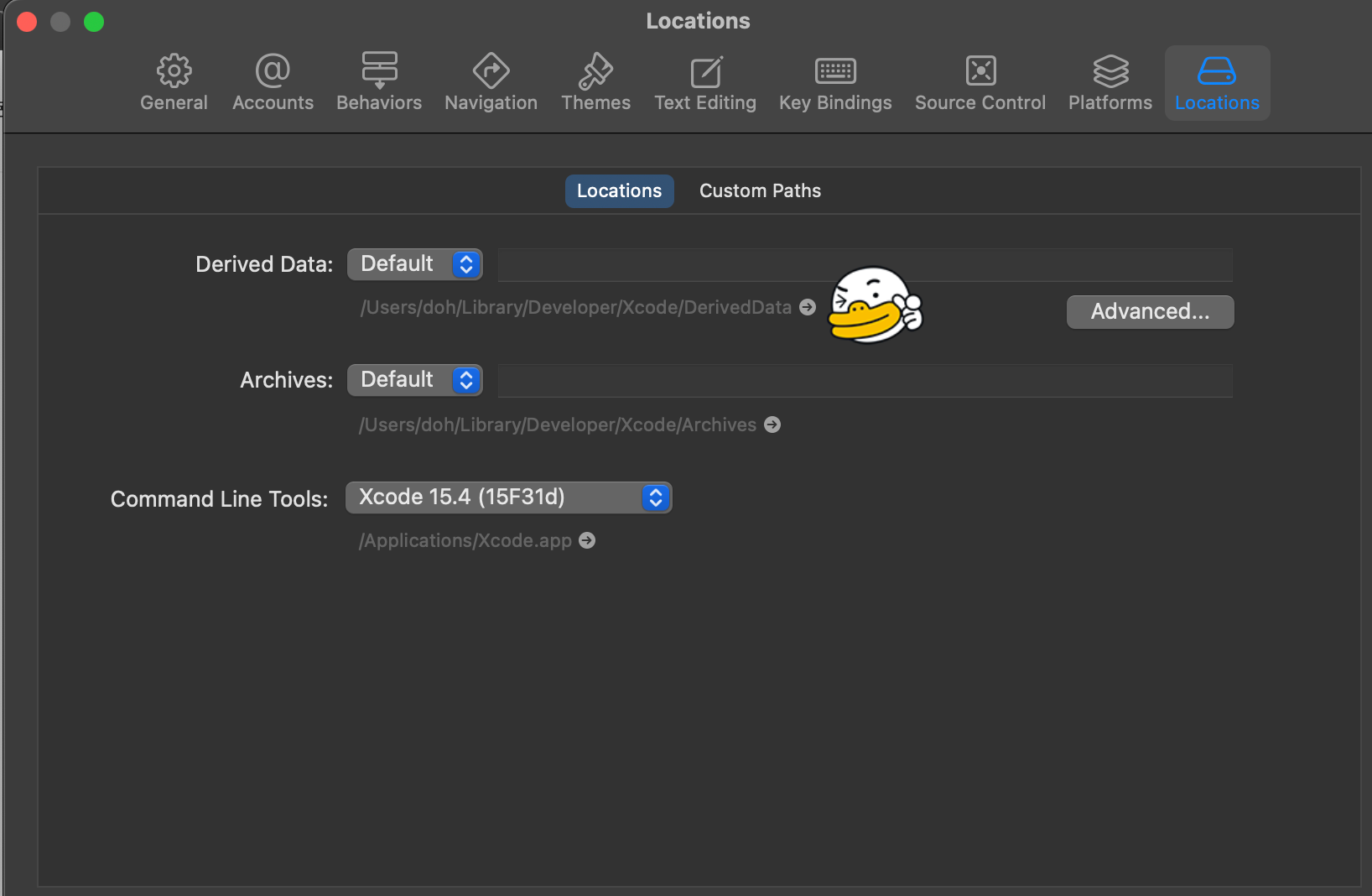The width and height of the screenshot is (1372, 896).
Task: Open the Accounts settings pane
Action: pos(273,83)
